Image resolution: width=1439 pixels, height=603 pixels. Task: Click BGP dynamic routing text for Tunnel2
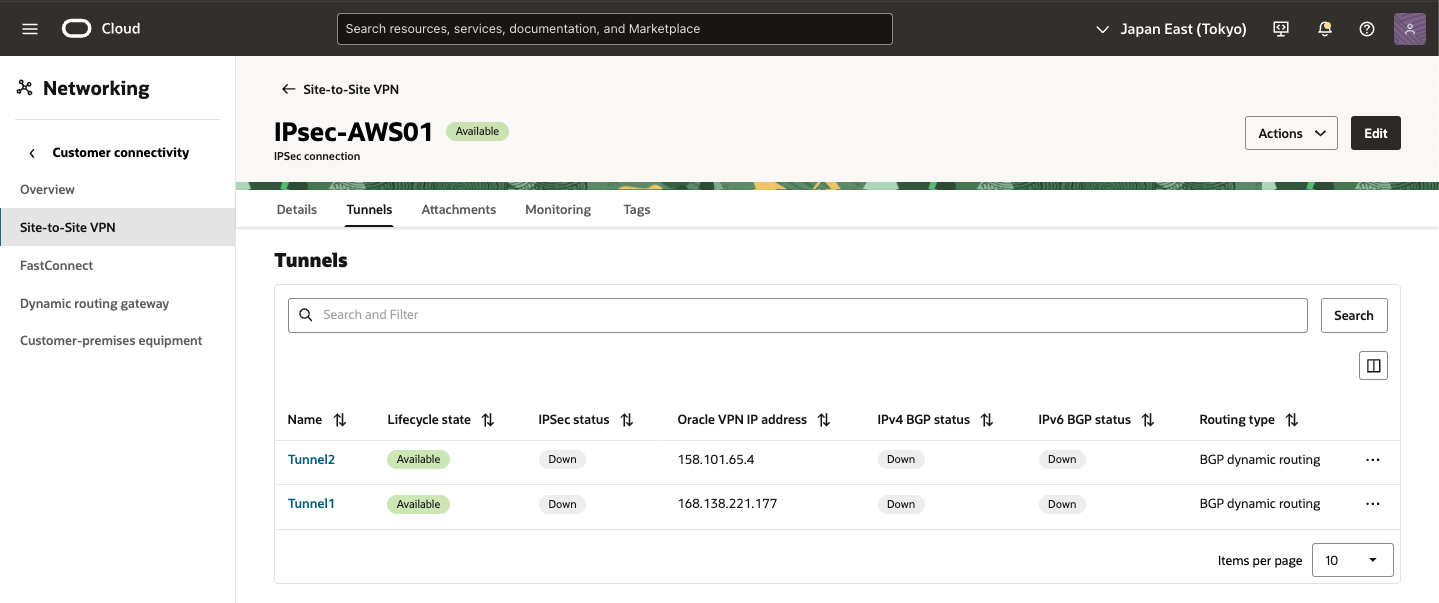click(1260, 460)
